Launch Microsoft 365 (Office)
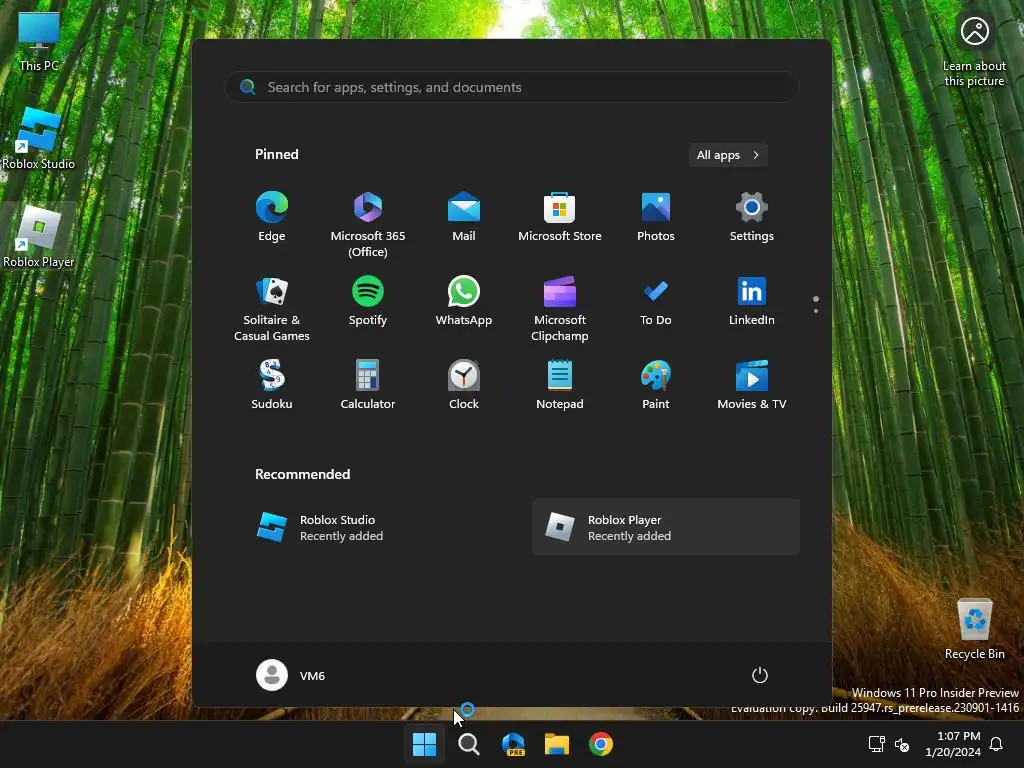This screenshot has height=768, width=1024. pos(368,225)
